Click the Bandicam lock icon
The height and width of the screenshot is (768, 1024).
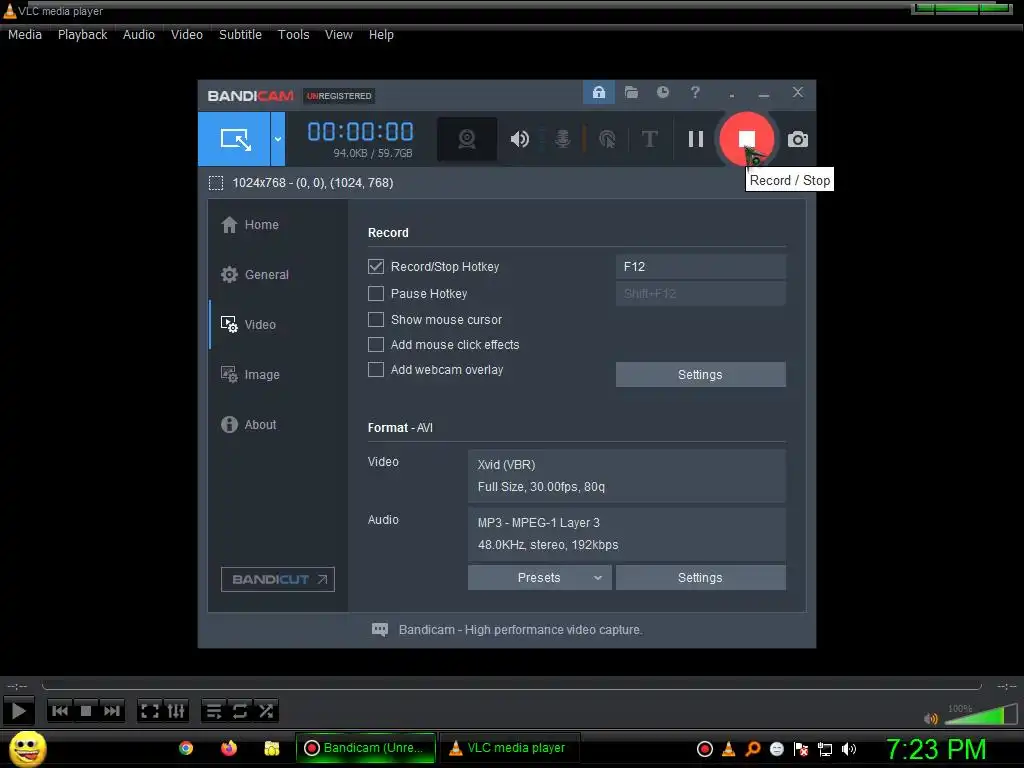pyautogui.click(x=598, y=92)
